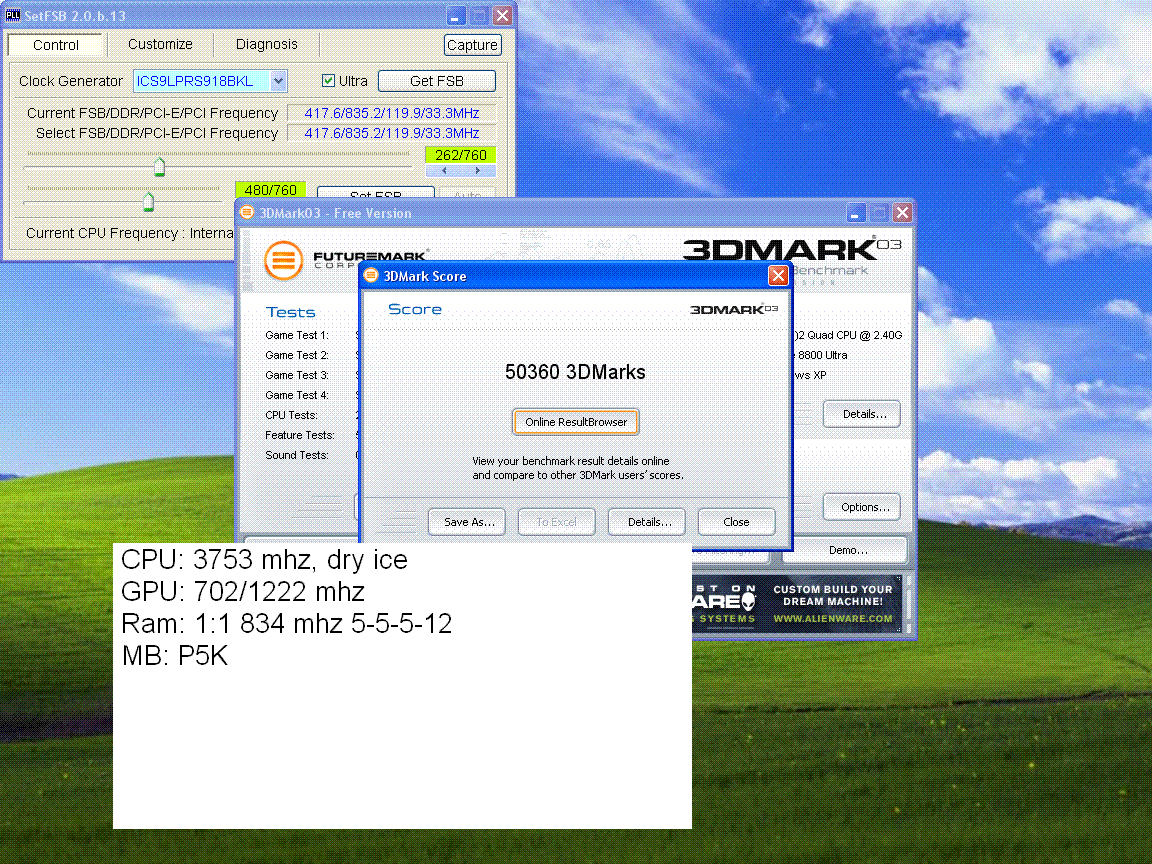Viewport: 1152px width, 864px height.
Task: Click the upper FSB slider handle
Action: pos(159,167)
